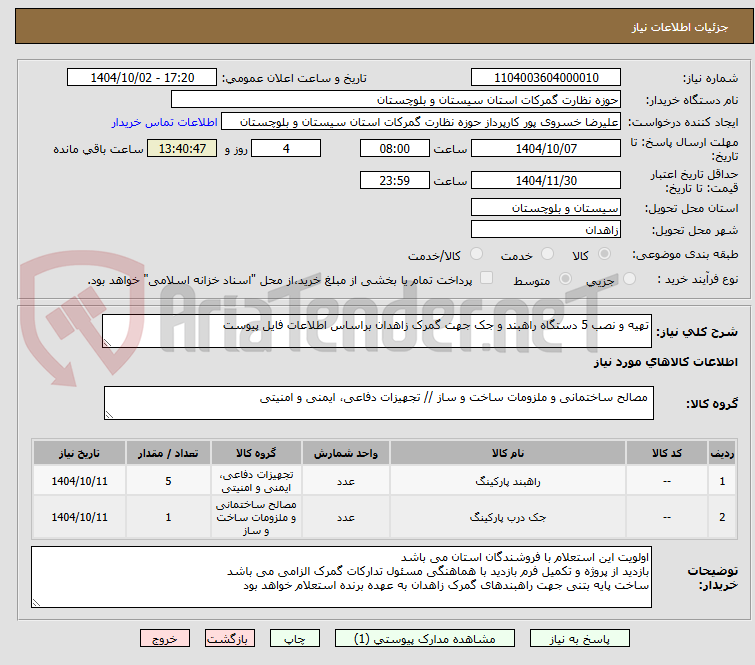Open the اطلاعات تماس خریدار link

click(165, 122)
